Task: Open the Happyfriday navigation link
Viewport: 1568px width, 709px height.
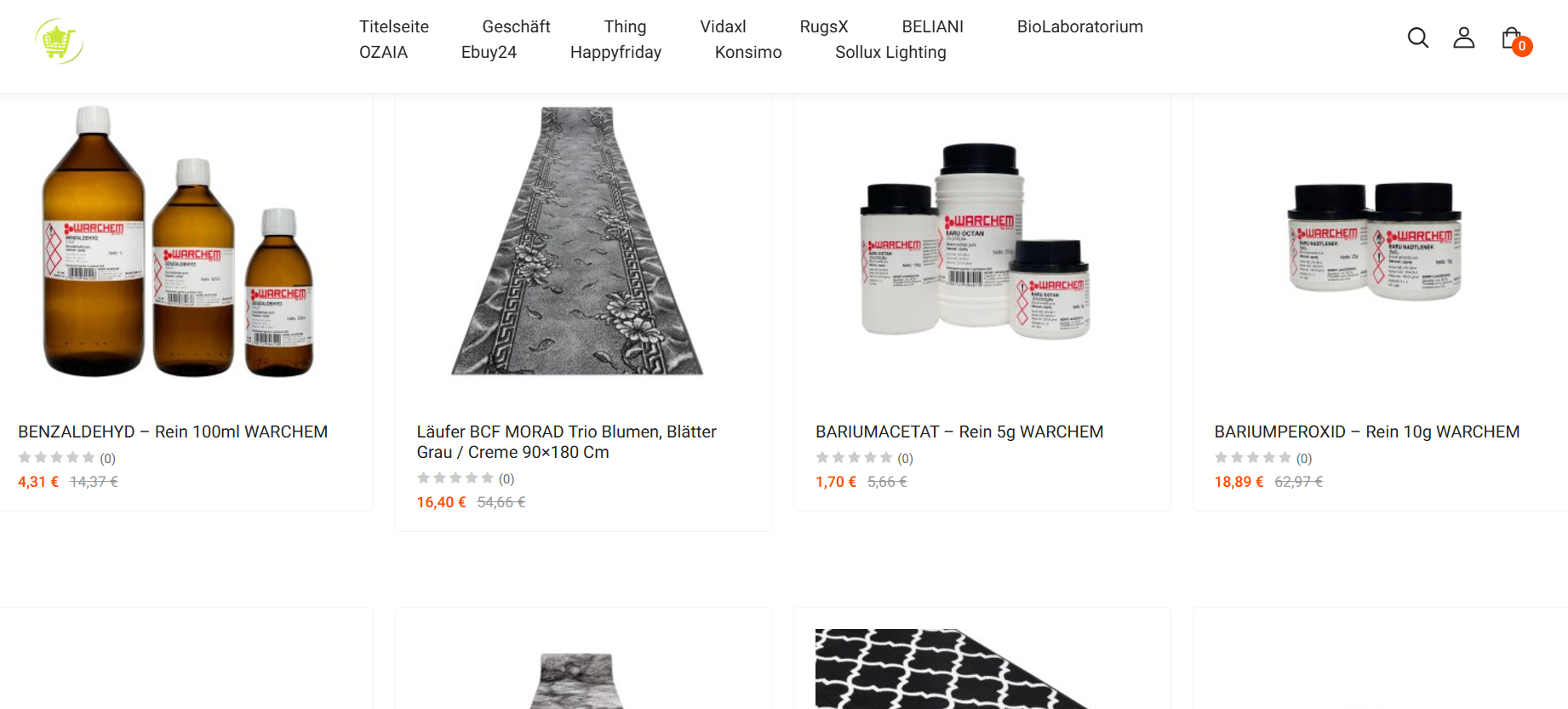Action: coord(615,52)
